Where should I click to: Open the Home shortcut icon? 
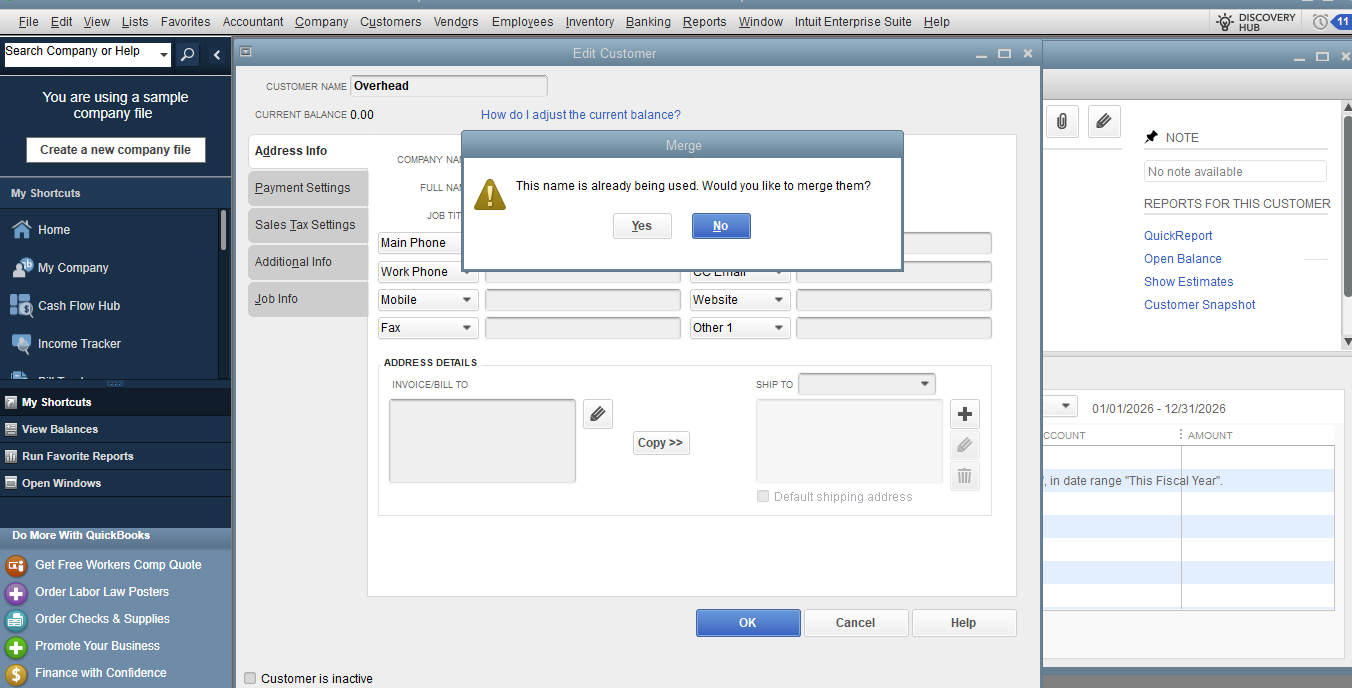21,229
